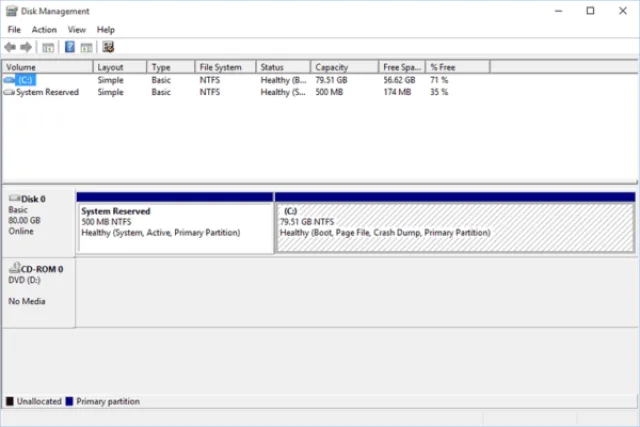640x427 pixels.
Task: Click the System Reserved volume drive icon
Action: pos(9,92)
